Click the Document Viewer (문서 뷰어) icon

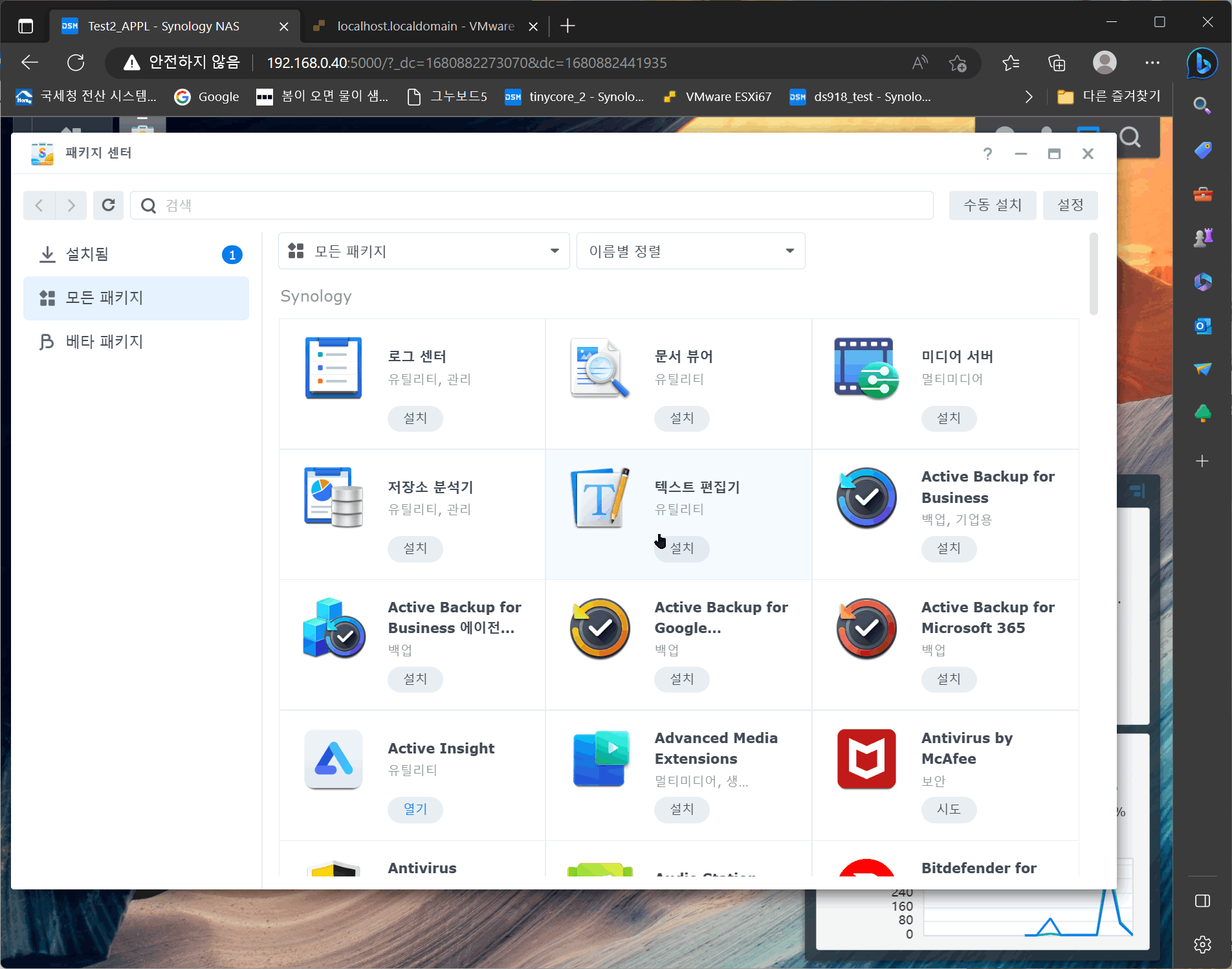click(600, 368)
